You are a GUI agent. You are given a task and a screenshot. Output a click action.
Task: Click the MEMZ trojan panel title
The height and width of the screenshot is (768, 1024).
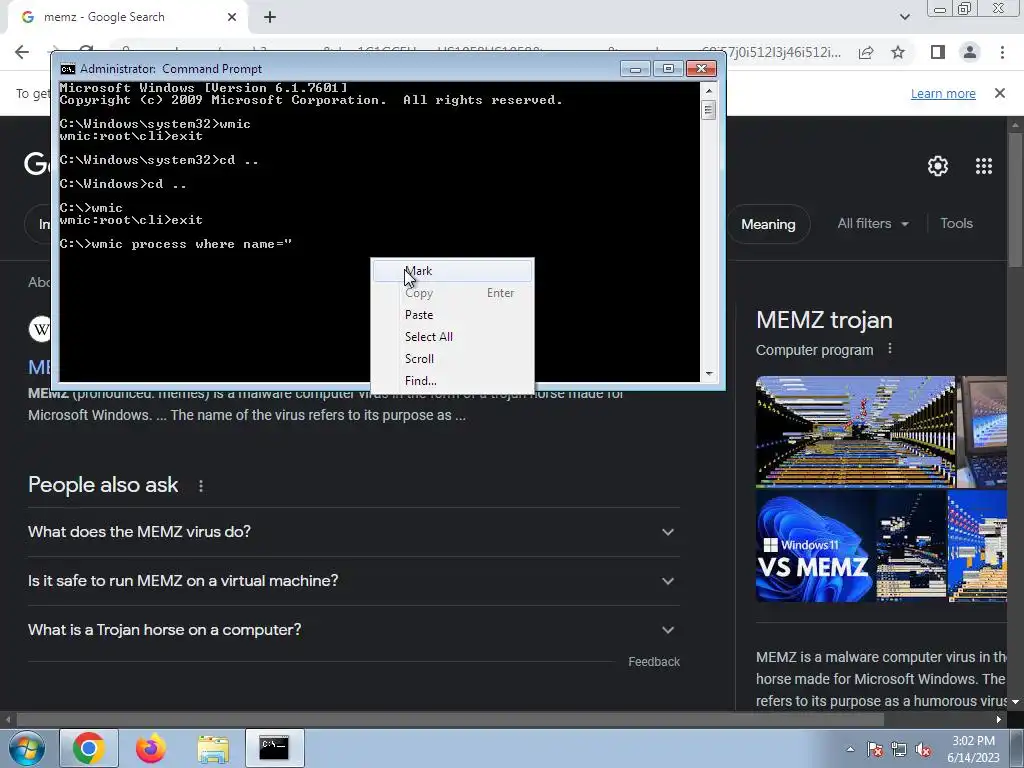(x=824, y=320)
